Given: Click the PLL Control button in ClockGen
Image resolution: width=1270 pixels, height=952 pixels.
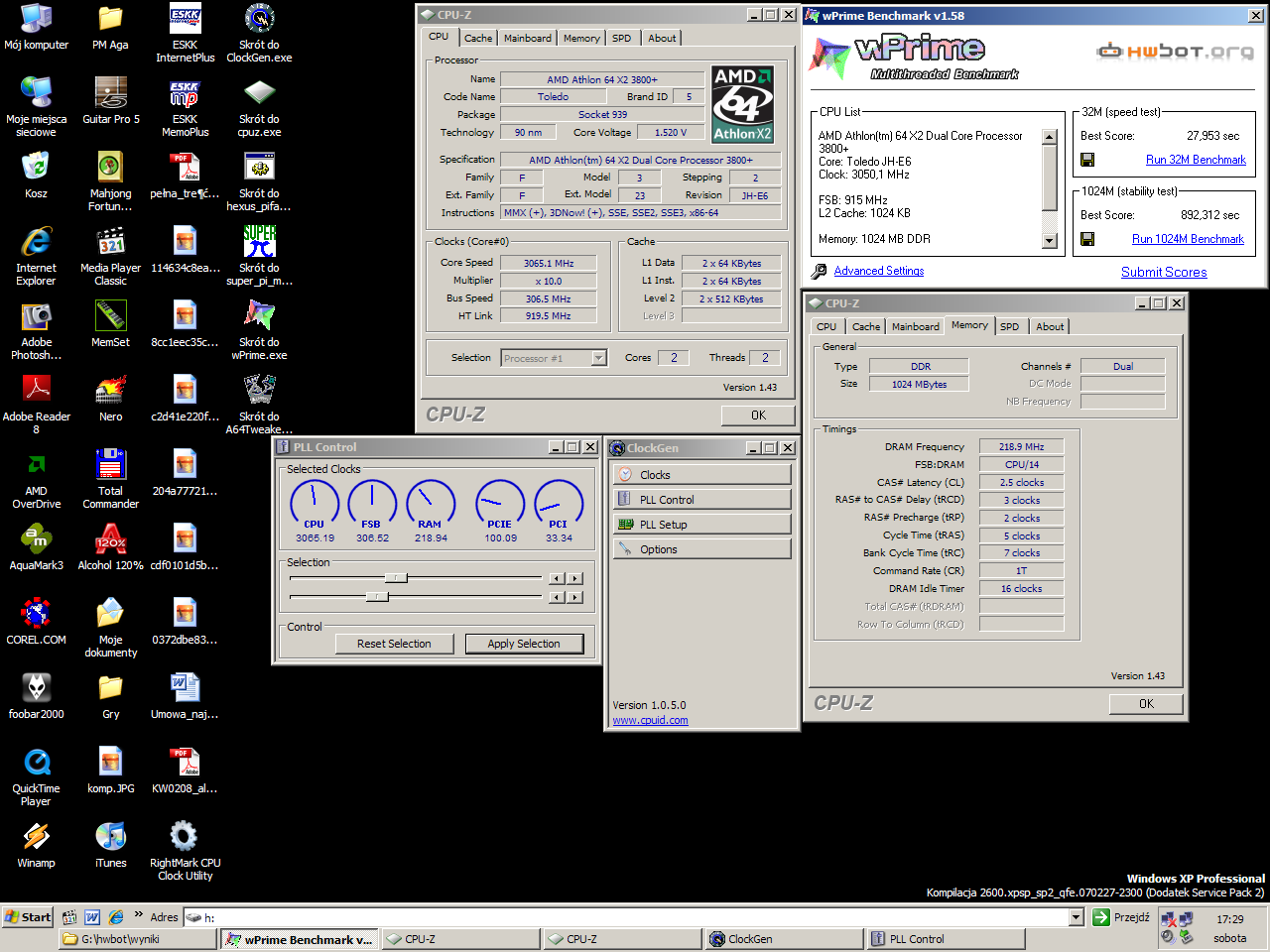Looking at the screenshot, I should click(x=701, y=500).
